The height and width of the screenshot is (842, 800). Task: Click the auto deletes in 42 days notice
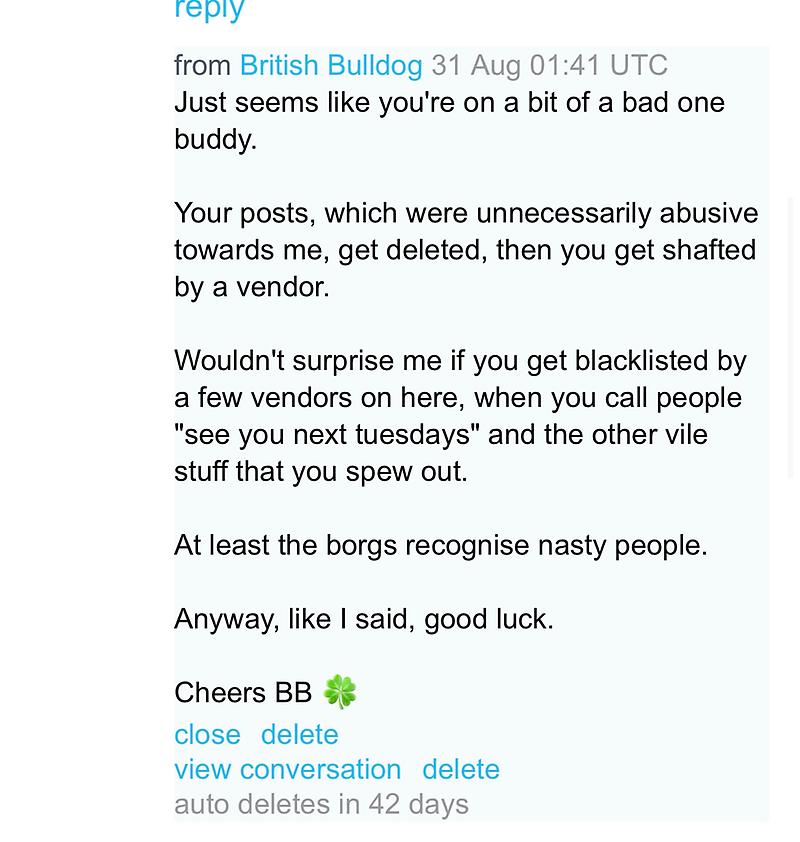pyautogui.click(x=321, y=804)
